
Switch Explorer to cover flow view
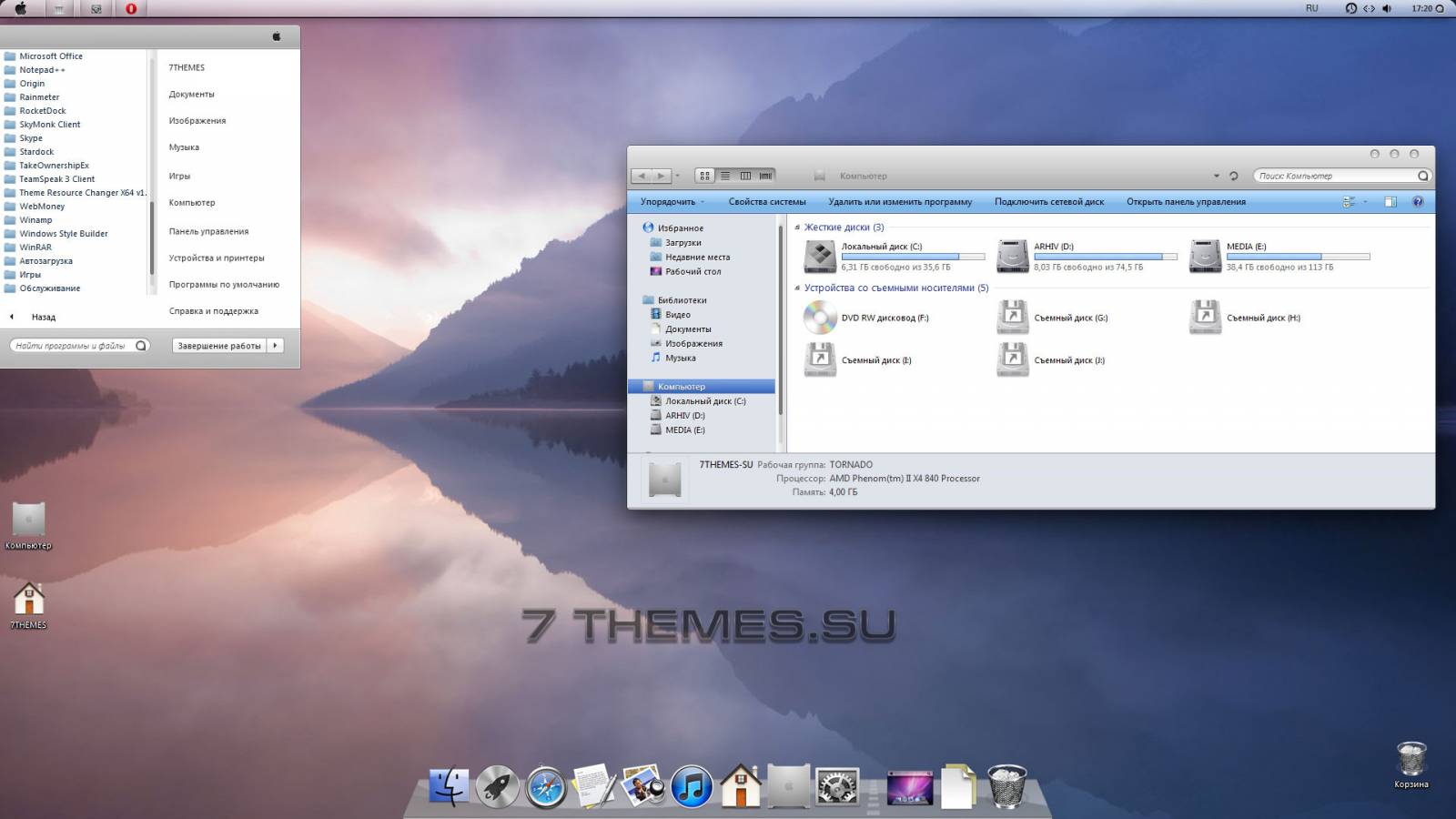(x=765, y=176)
